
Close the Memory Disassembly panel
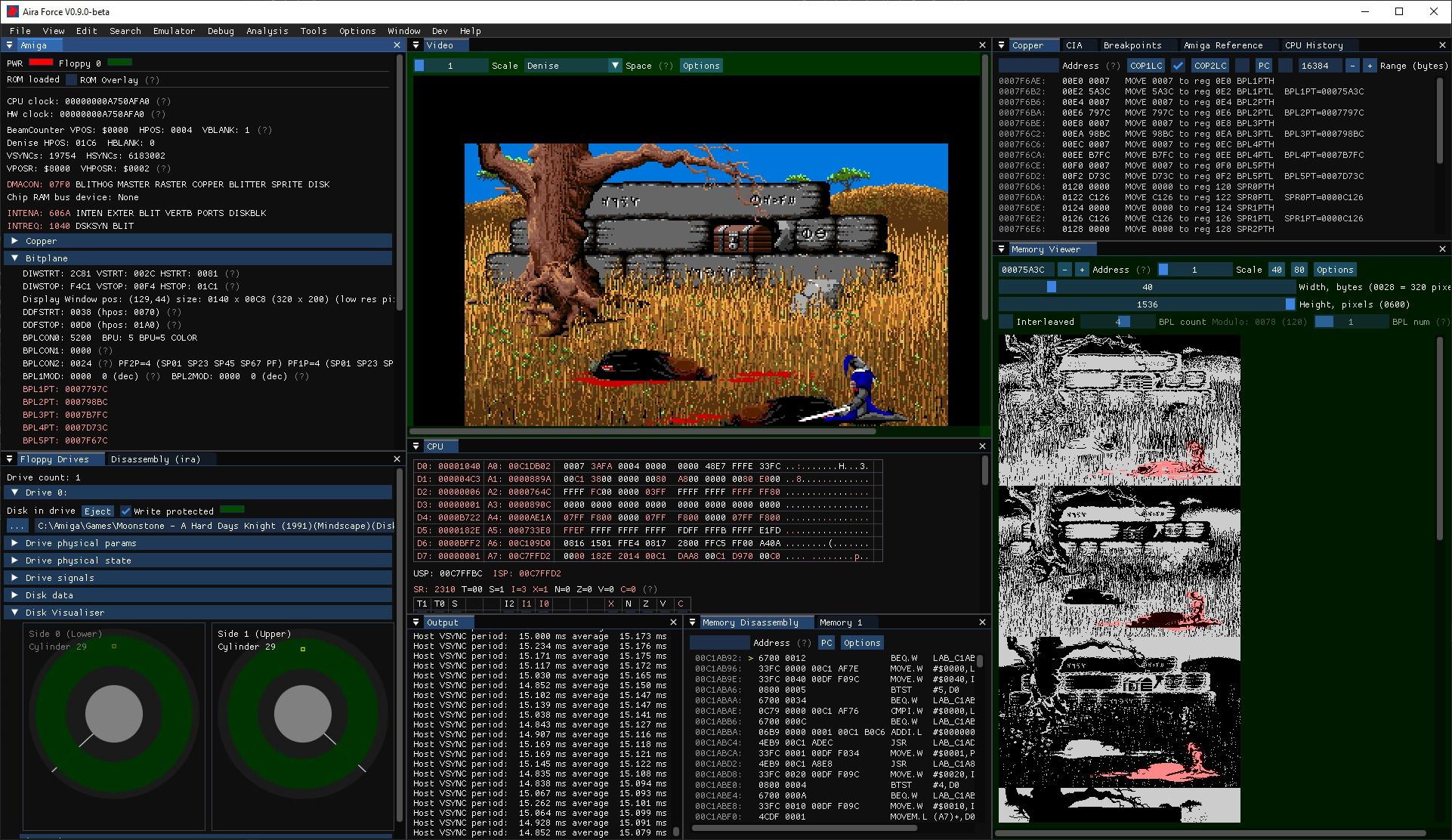983,622
